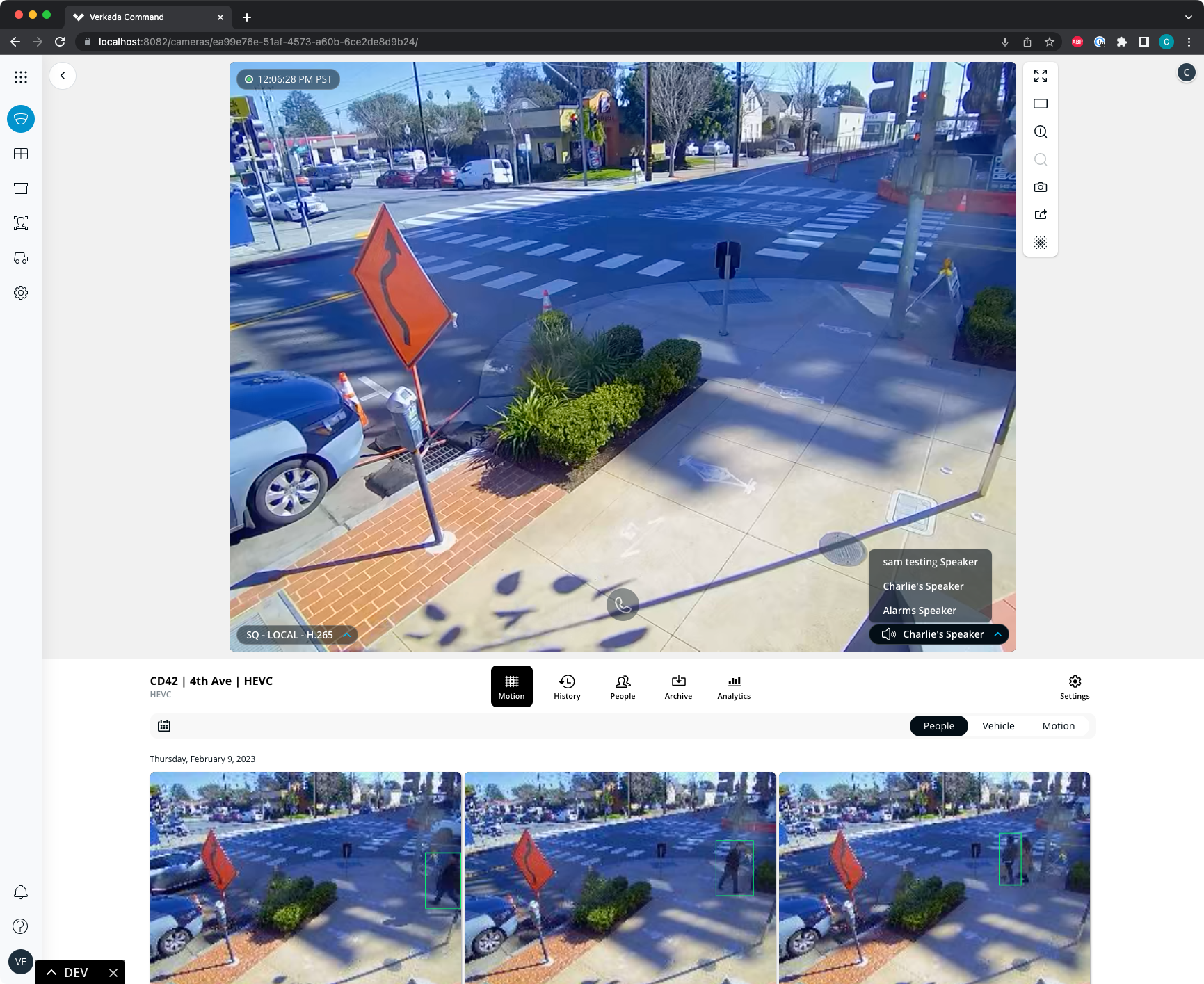The image size is (1204, 984).
Task: Open the browser three-dot menu
Action: coord(1189,42)
